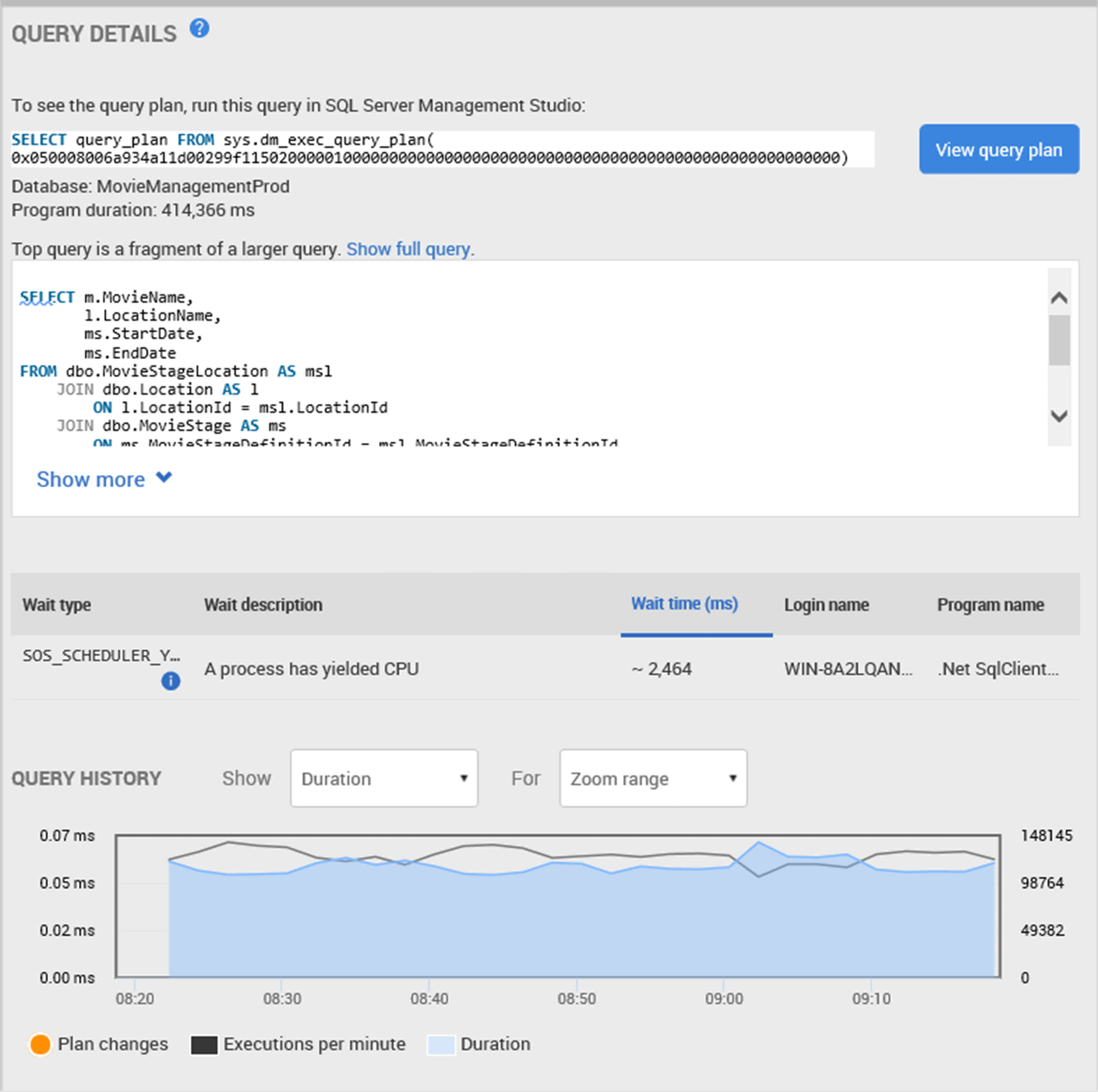This screenshot has height=1092, width=1098.
Task: Click the .Net SqlClient... program name cell
Action: click(x=998, y=669)
